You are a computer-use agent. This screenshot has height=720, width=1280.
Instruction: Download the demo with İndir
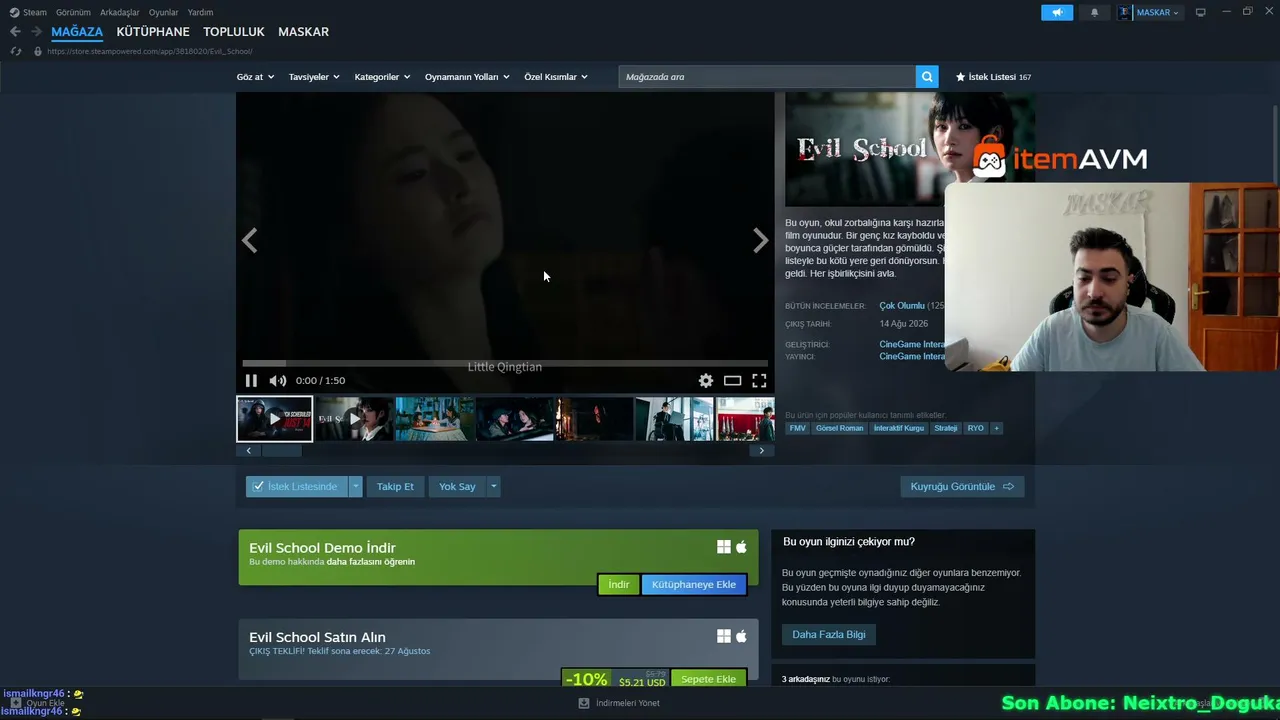point(619,585)
